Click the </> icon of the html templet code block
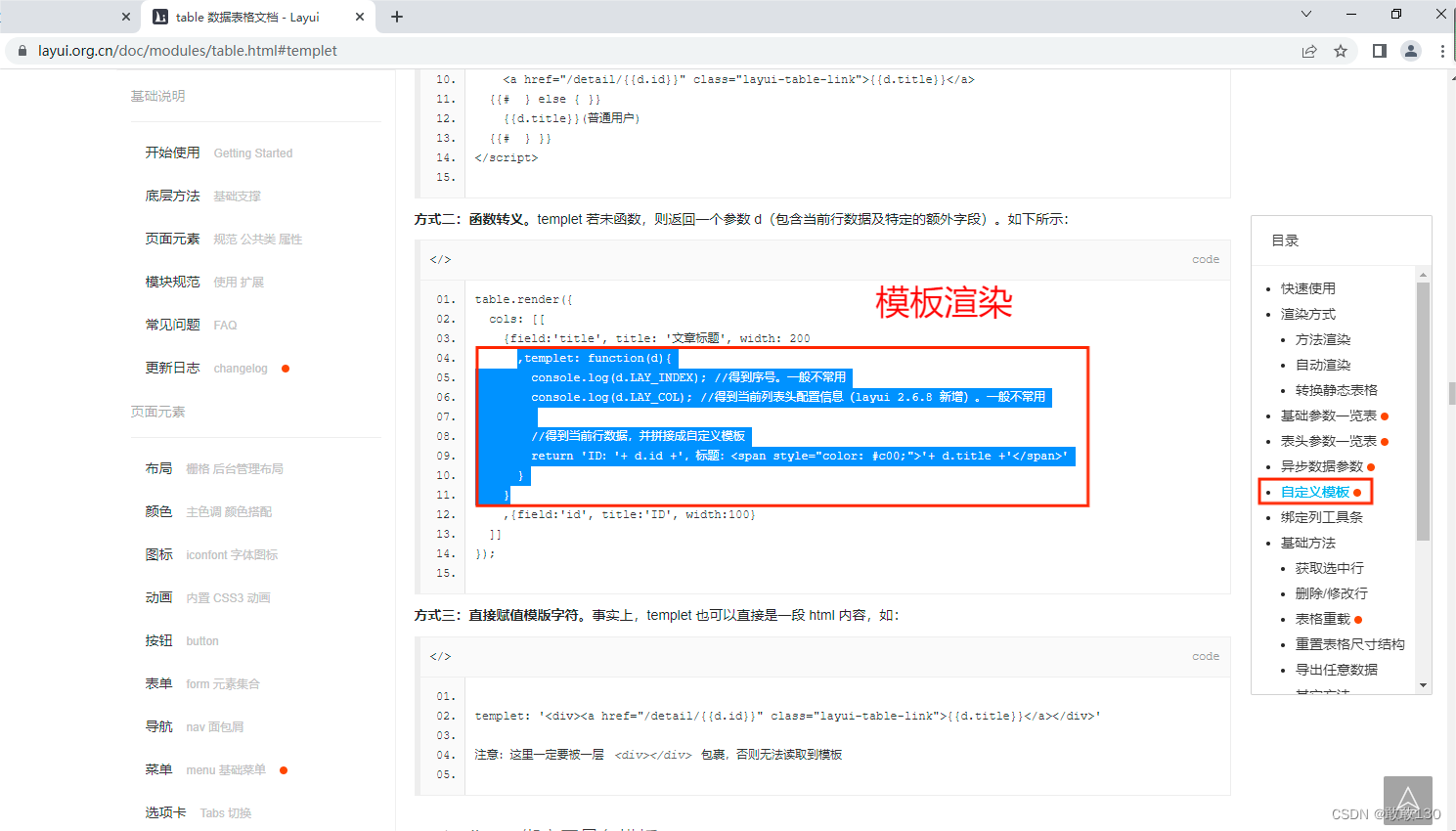 pos(440,656)
